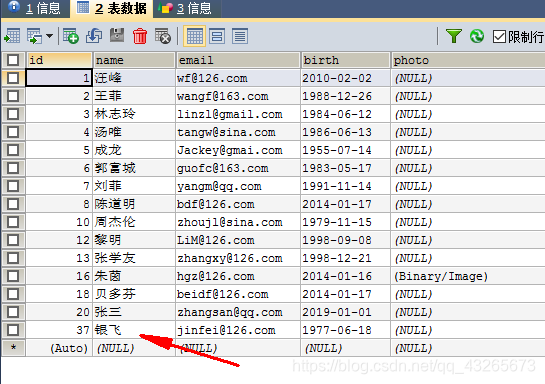Save changes with the floppy disk icon
The image size is (545, 384).
pyautogui.click(x=117, y=35)
